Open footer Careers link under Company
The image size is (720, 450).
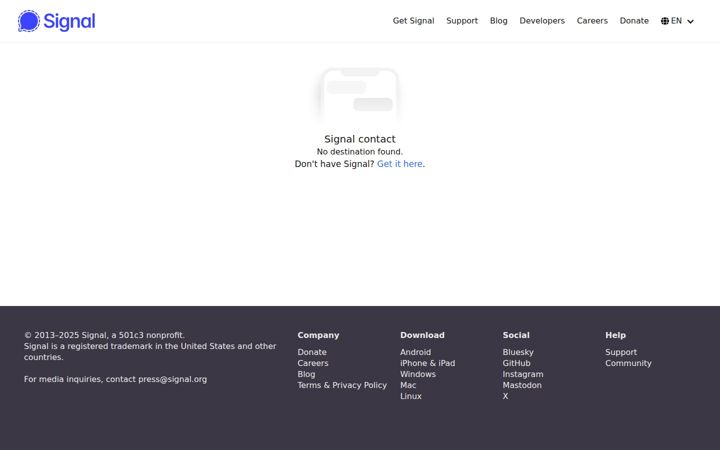313,363
